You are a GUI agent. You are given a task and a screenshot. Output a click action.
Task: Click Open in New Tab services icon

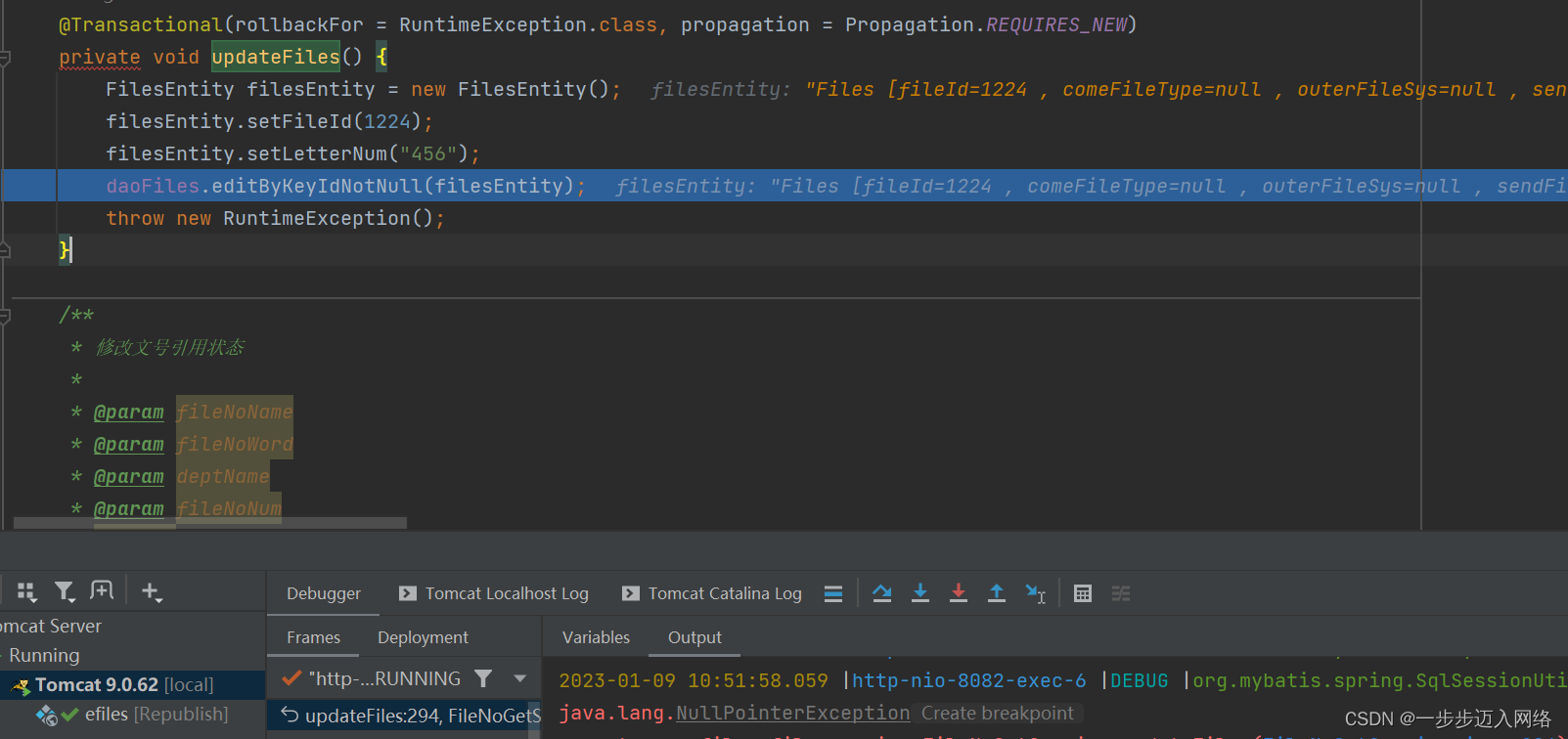click(102, 590)
